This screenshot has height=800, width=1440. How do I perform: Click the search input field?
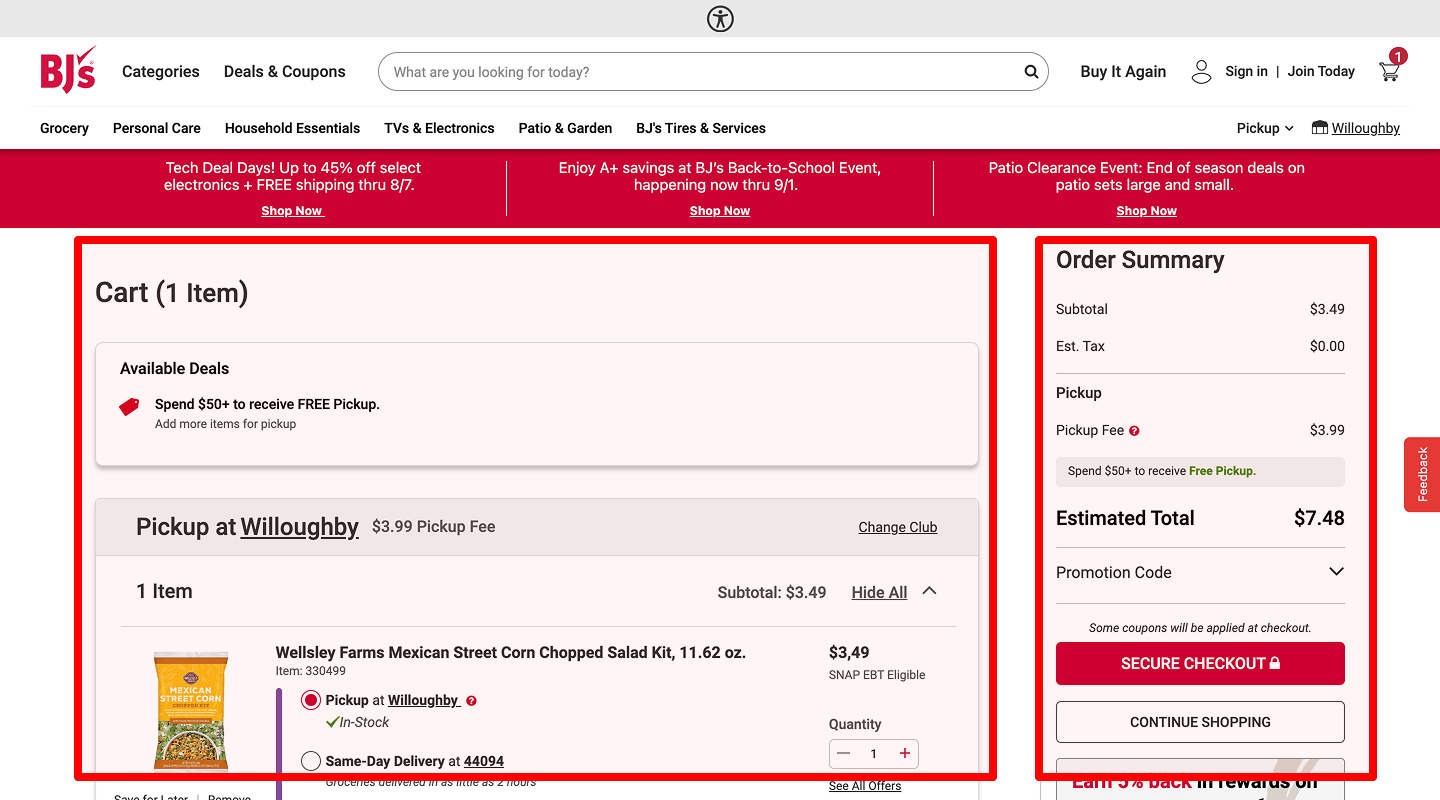(700, 72)
